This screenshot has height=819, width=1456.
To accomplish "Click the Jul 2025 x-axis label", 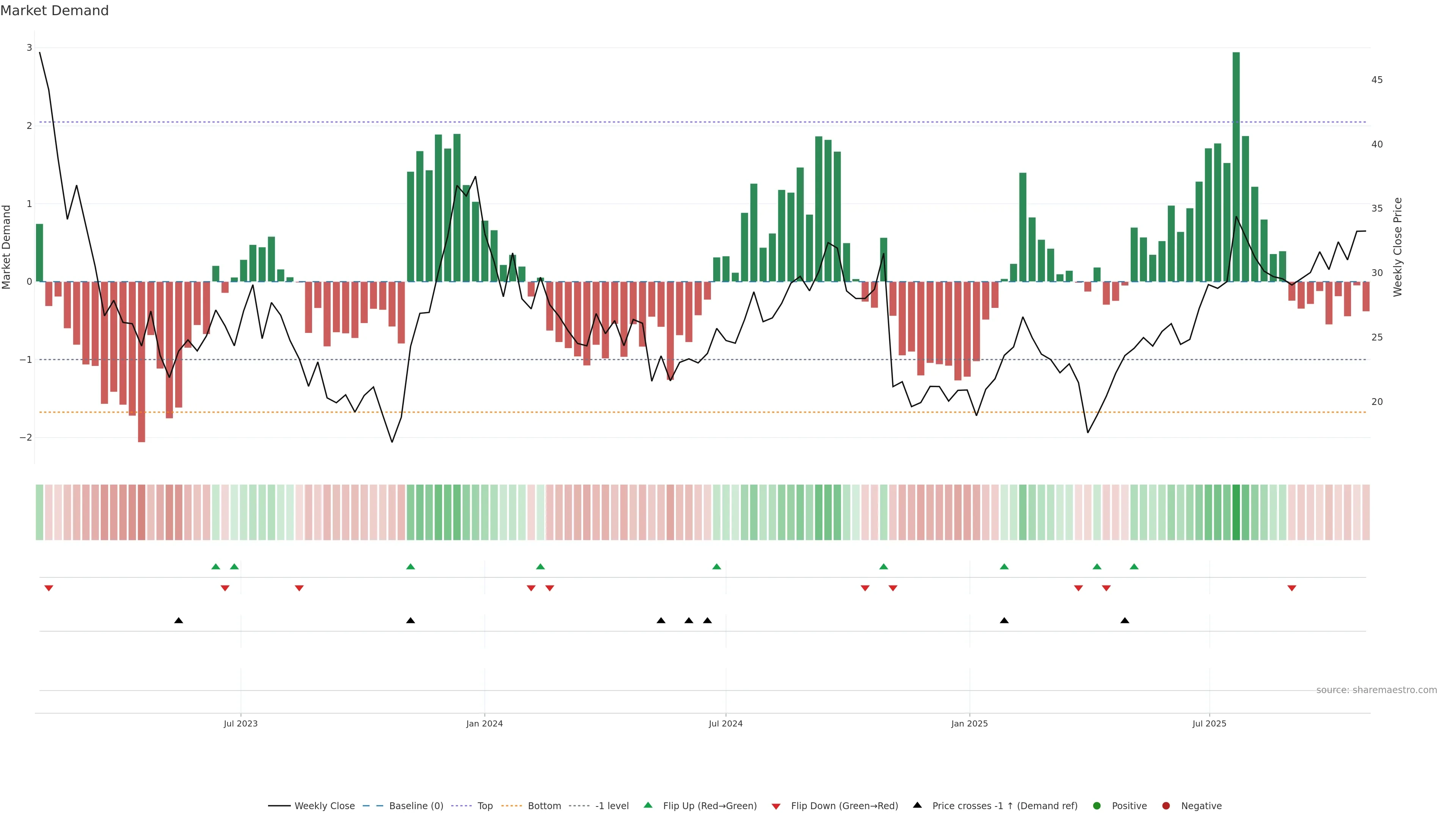I will (1210, 723).
